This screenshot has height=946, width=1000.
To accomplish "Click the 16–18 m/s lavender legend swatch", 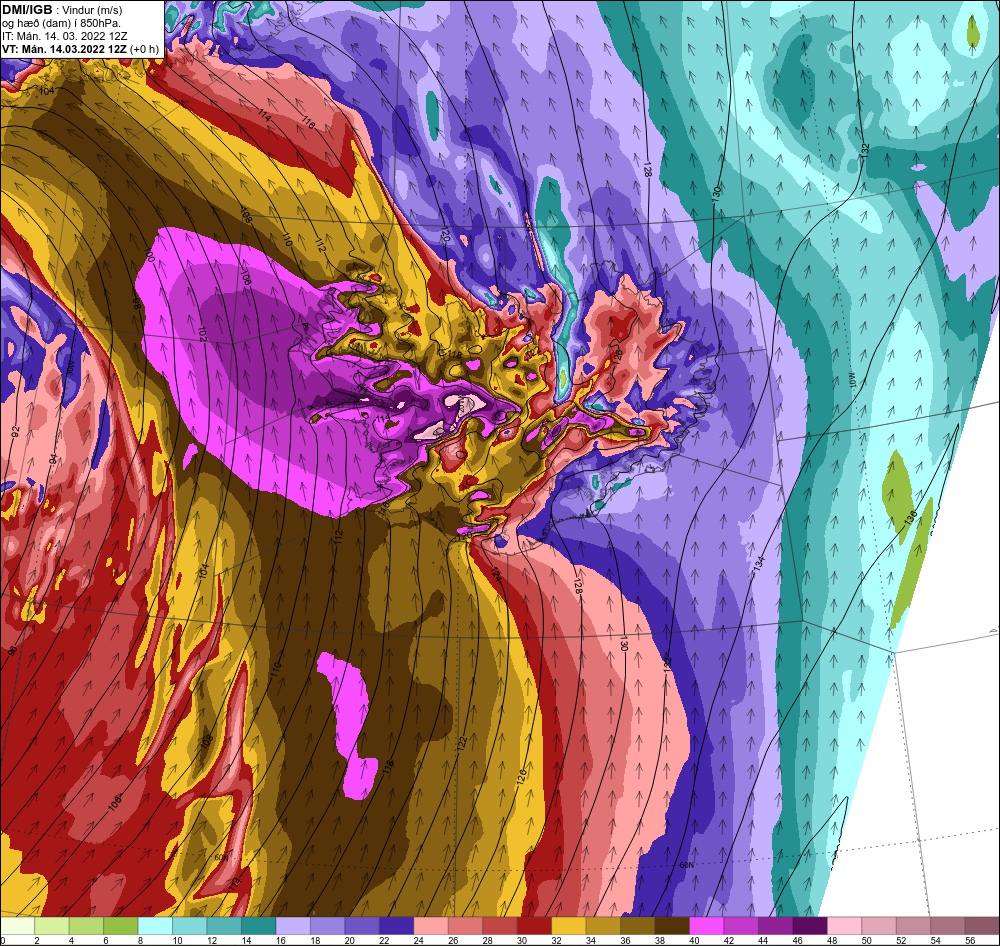I will (293, 926).
